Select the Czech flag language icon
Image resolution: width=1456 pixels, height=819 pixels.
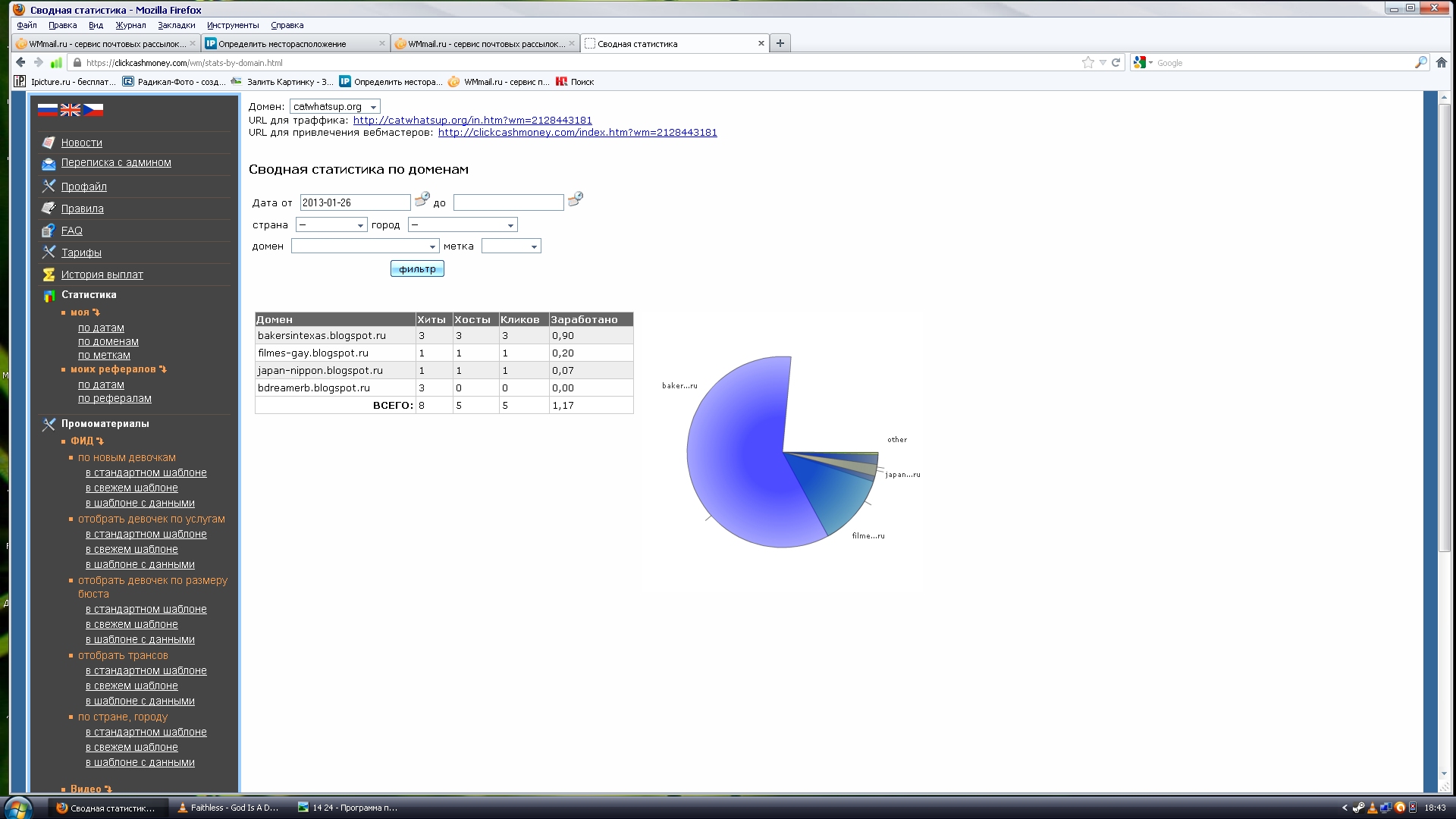click(x=93, y=110)
